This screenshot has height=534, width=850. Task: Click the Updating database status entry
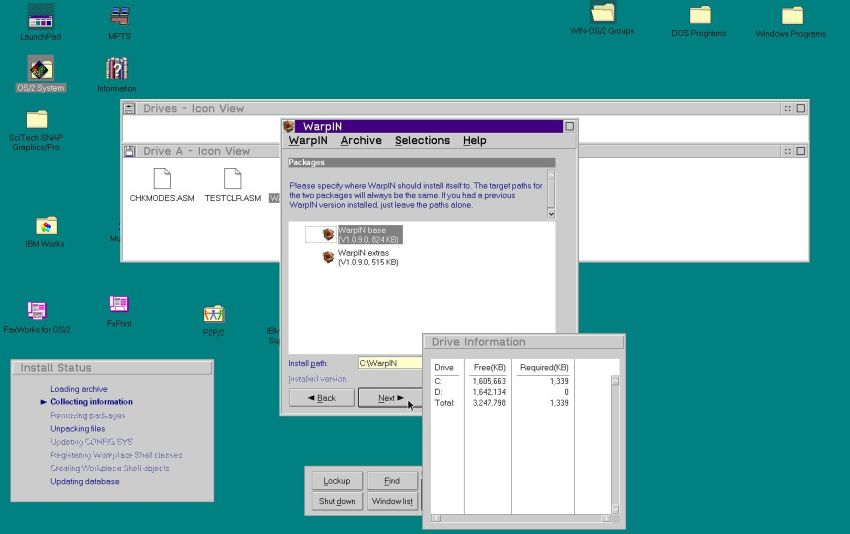[85, 481]
